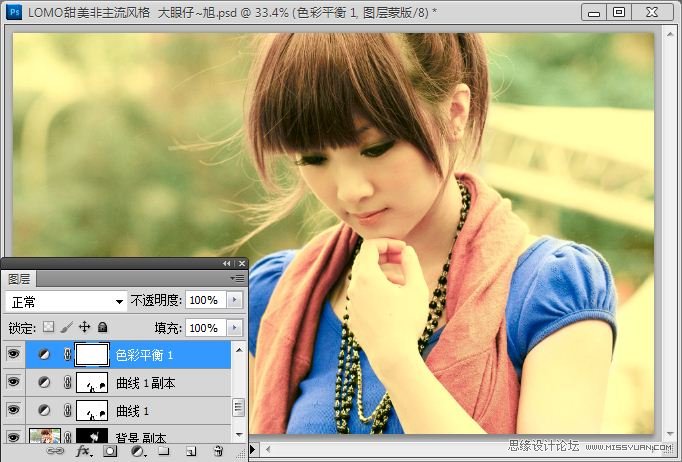
Task: Click the 填充 value field
Action: click(x=205, y=328)
